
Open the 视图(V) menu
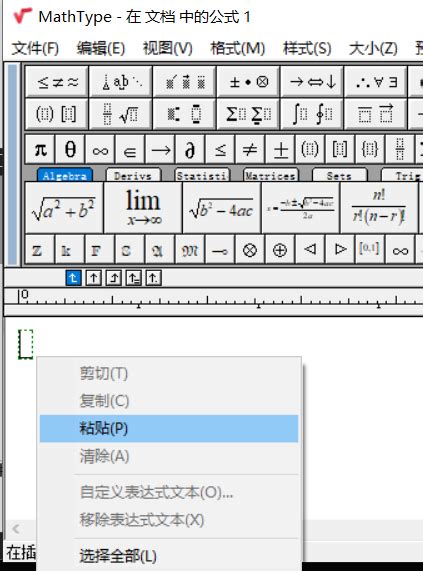coord(167,48)
